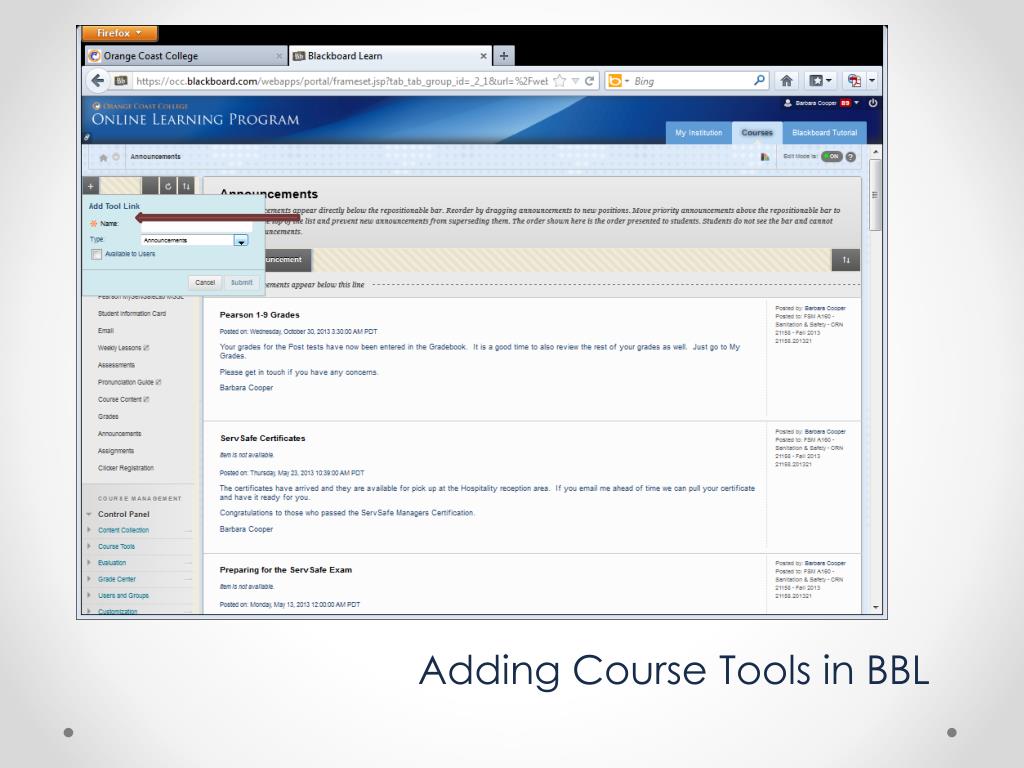Close the Blackboard Learn tab
Screen dimensions: 1024x768
pos(483,56)
